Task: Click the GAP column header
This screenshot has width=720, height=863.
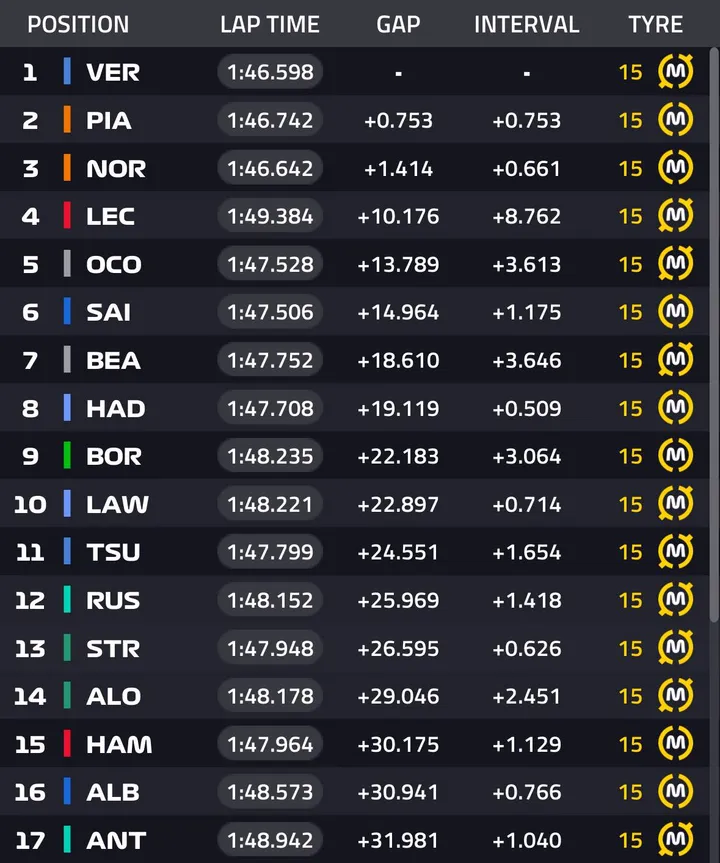Action: click(398, 24)
